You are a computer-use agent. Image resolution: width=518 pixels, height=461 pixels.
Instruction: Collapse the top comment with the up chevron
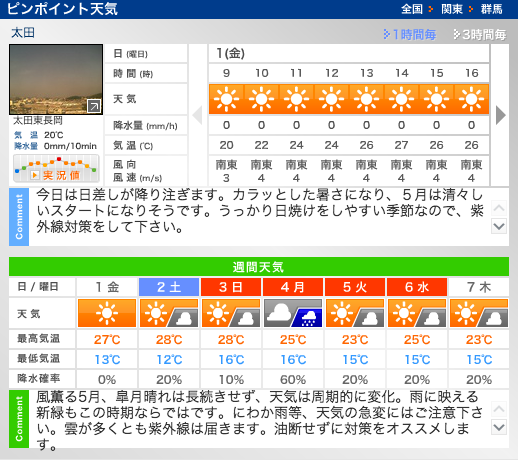click(499, 208)
